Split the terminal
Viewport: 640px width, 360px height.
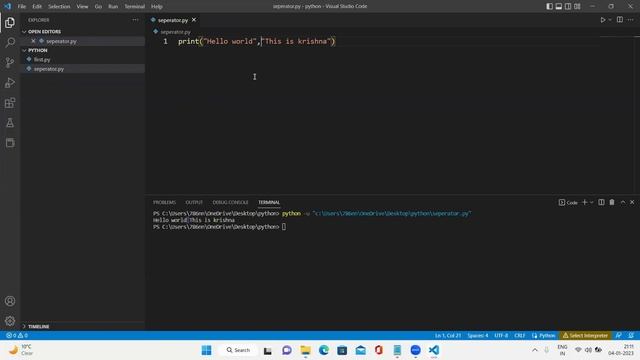point(601,202)
